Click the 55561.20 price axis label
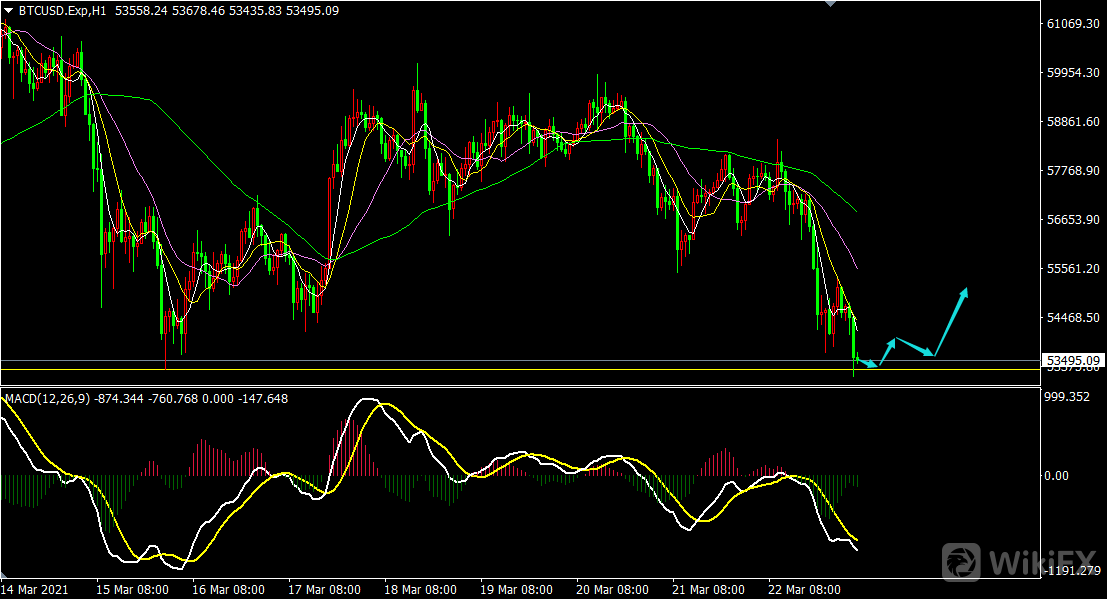 tap(1071, 269)
